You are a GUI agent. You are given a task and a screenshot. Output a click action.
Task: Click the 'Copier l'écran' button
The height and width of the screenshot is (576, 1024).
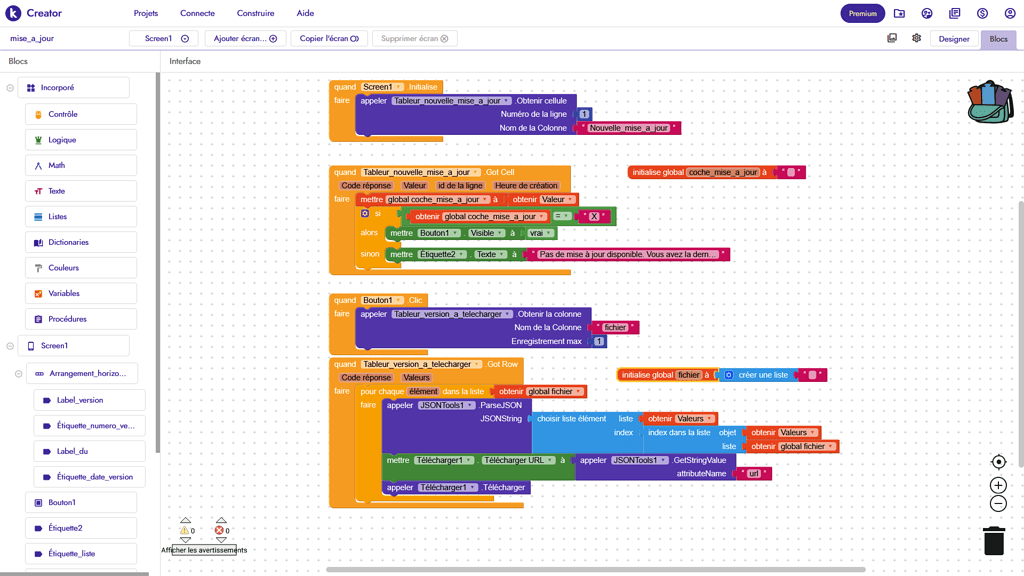tap(328, 37)
